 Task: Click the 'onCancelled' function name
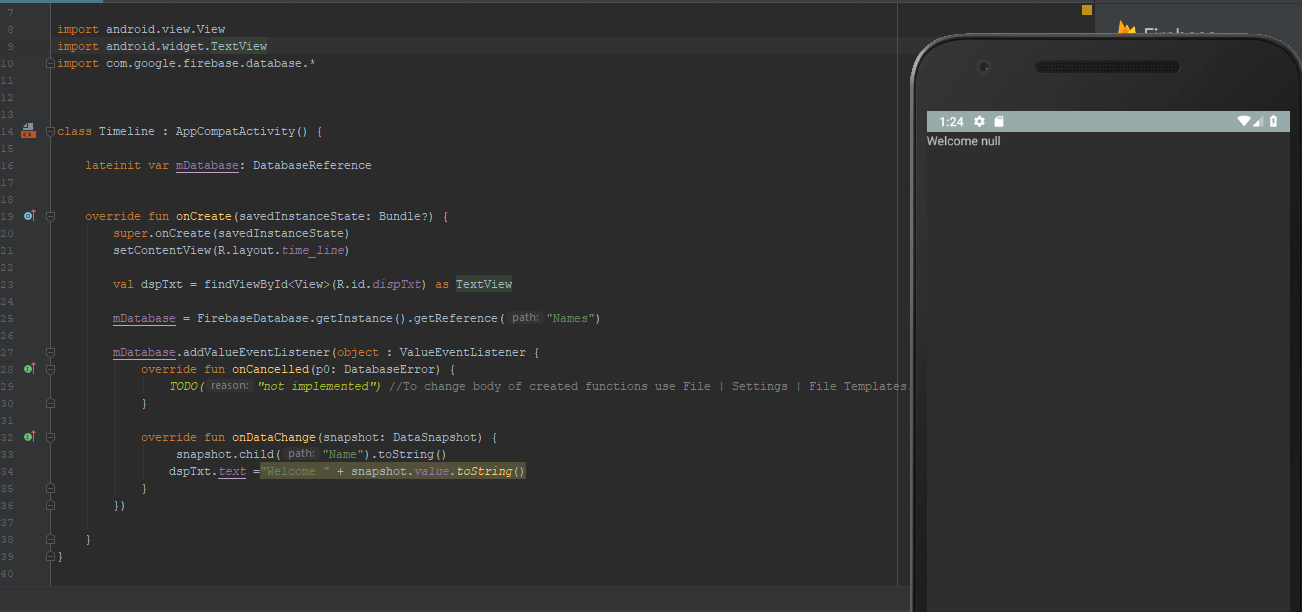point(270,369)
